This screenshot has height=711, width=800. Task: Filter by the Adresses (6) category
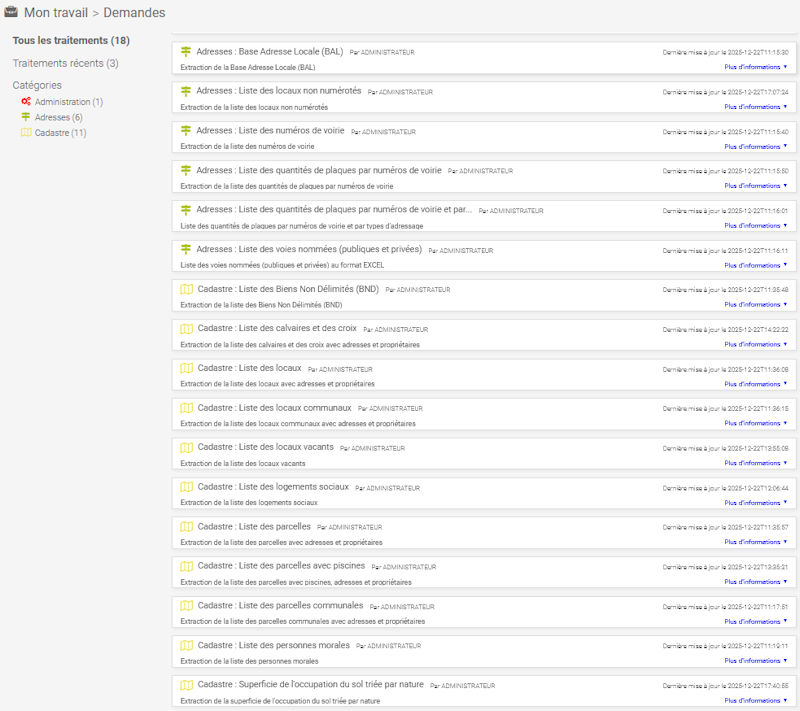59,117
